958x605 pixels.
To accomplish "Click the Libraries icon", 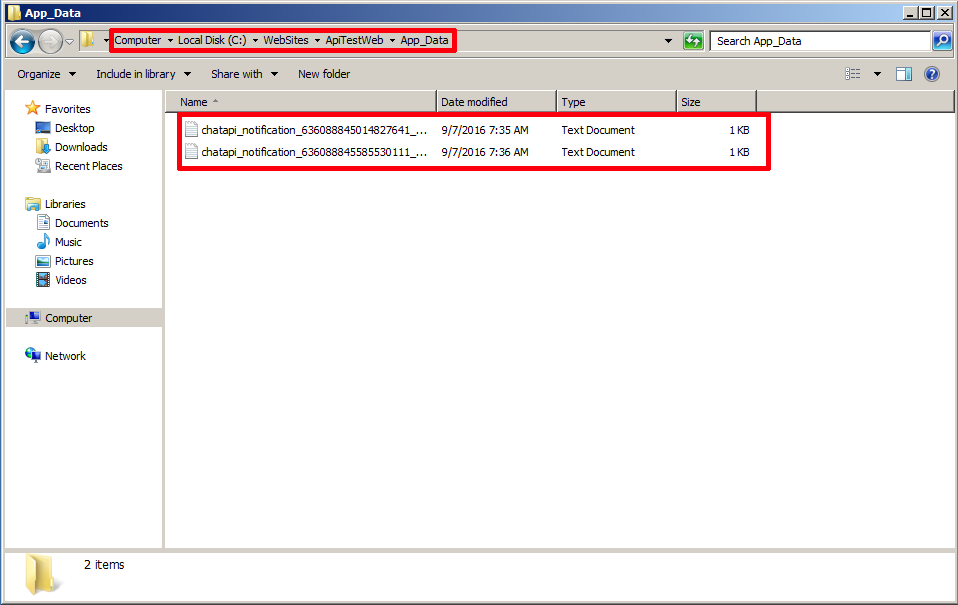I will [32, 204].
